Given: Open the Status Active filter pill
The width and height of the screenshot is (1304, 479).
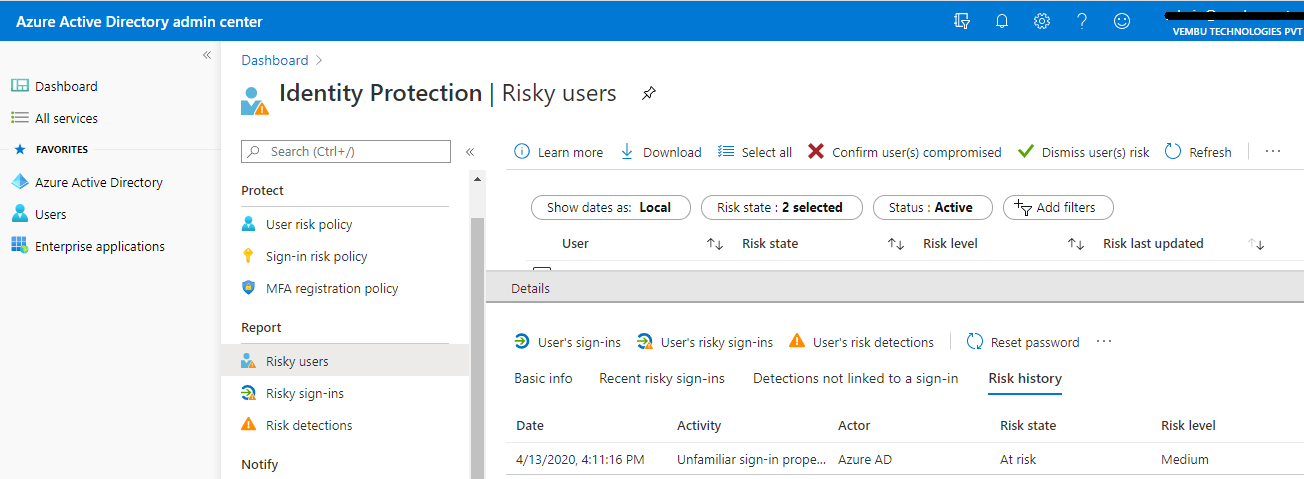Looking at the screenshot, I should pyautogui.click(x=932, y=208).
